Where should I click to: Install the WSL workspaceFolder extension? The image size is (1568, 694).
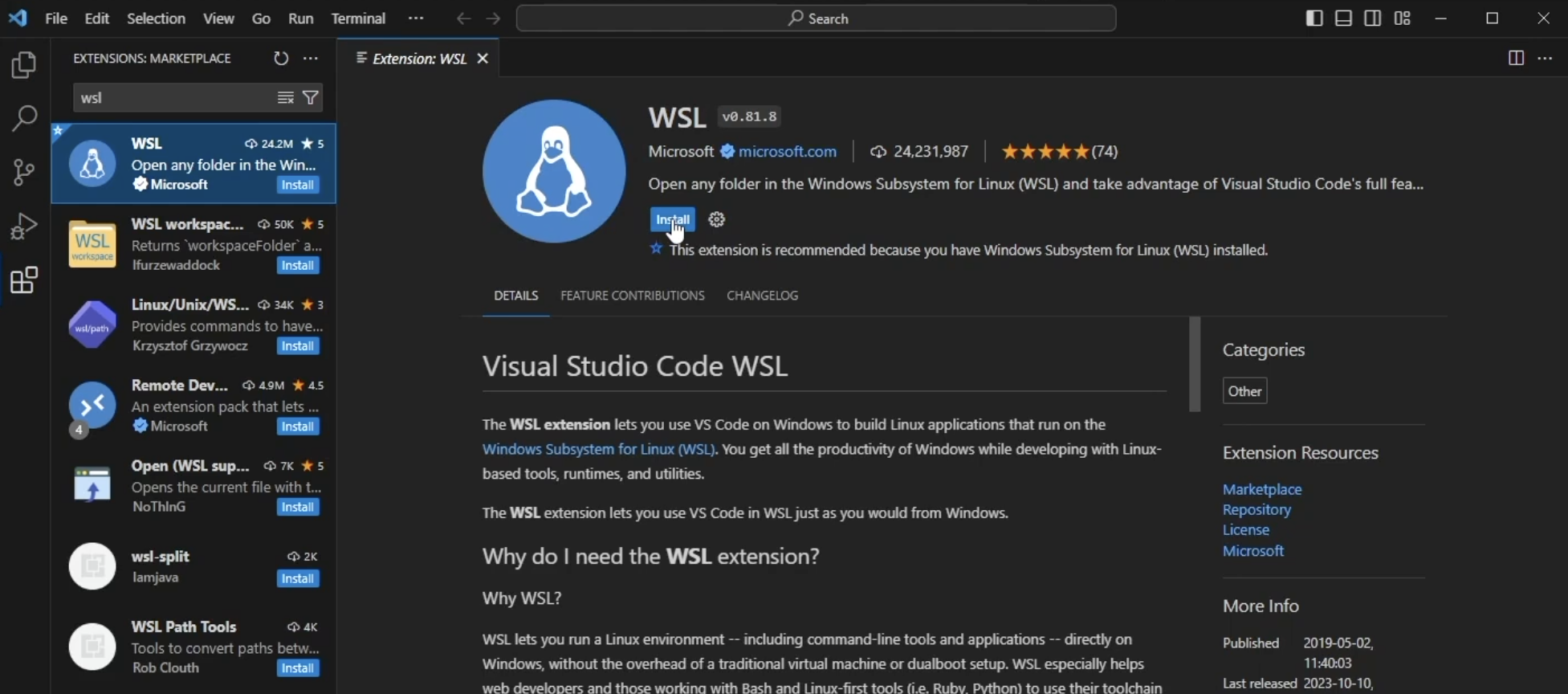pos(298,266)
